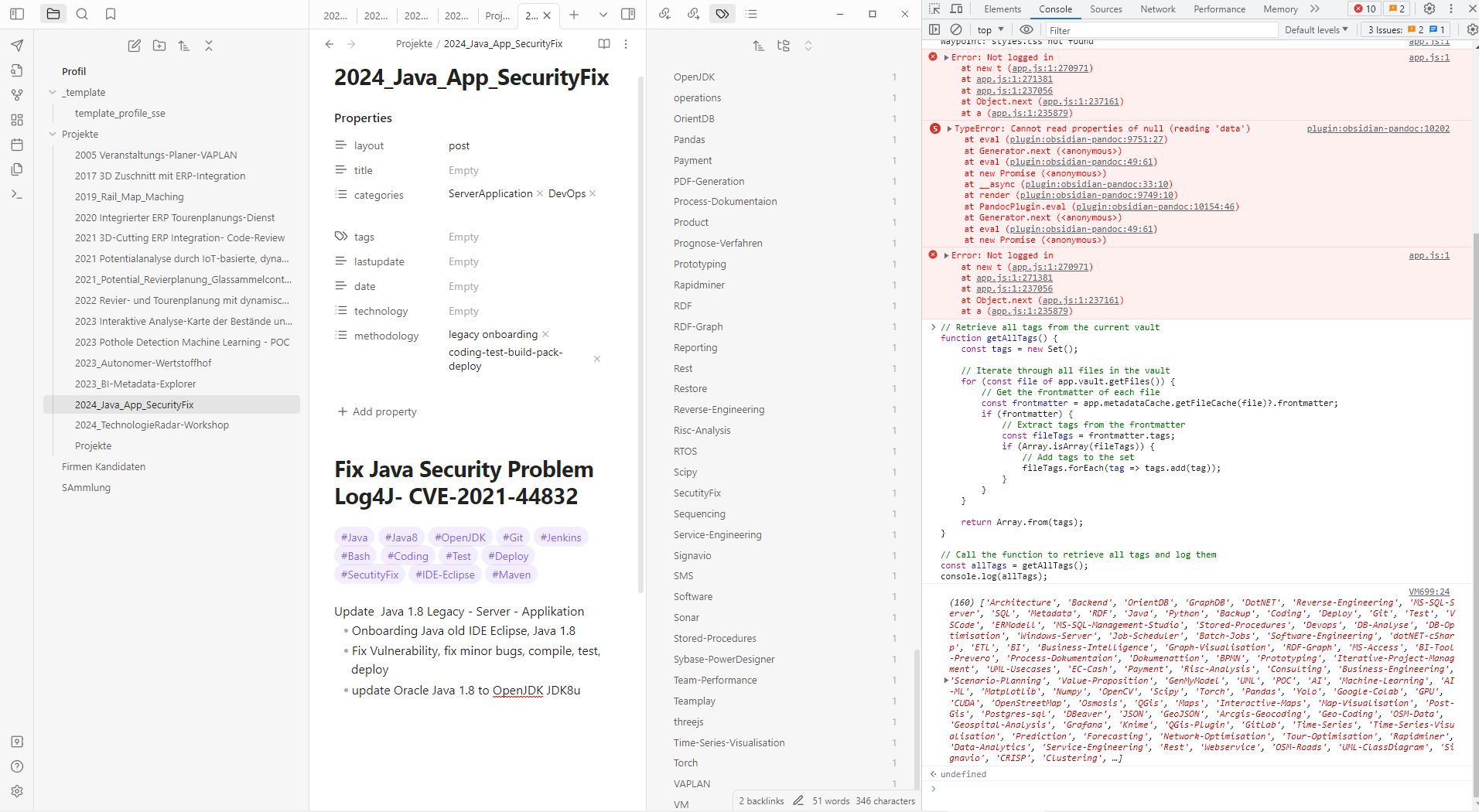This screenshot has width=1479, height=812.
Task: Change file explorer sort order
Action: [x=183, y=46]
